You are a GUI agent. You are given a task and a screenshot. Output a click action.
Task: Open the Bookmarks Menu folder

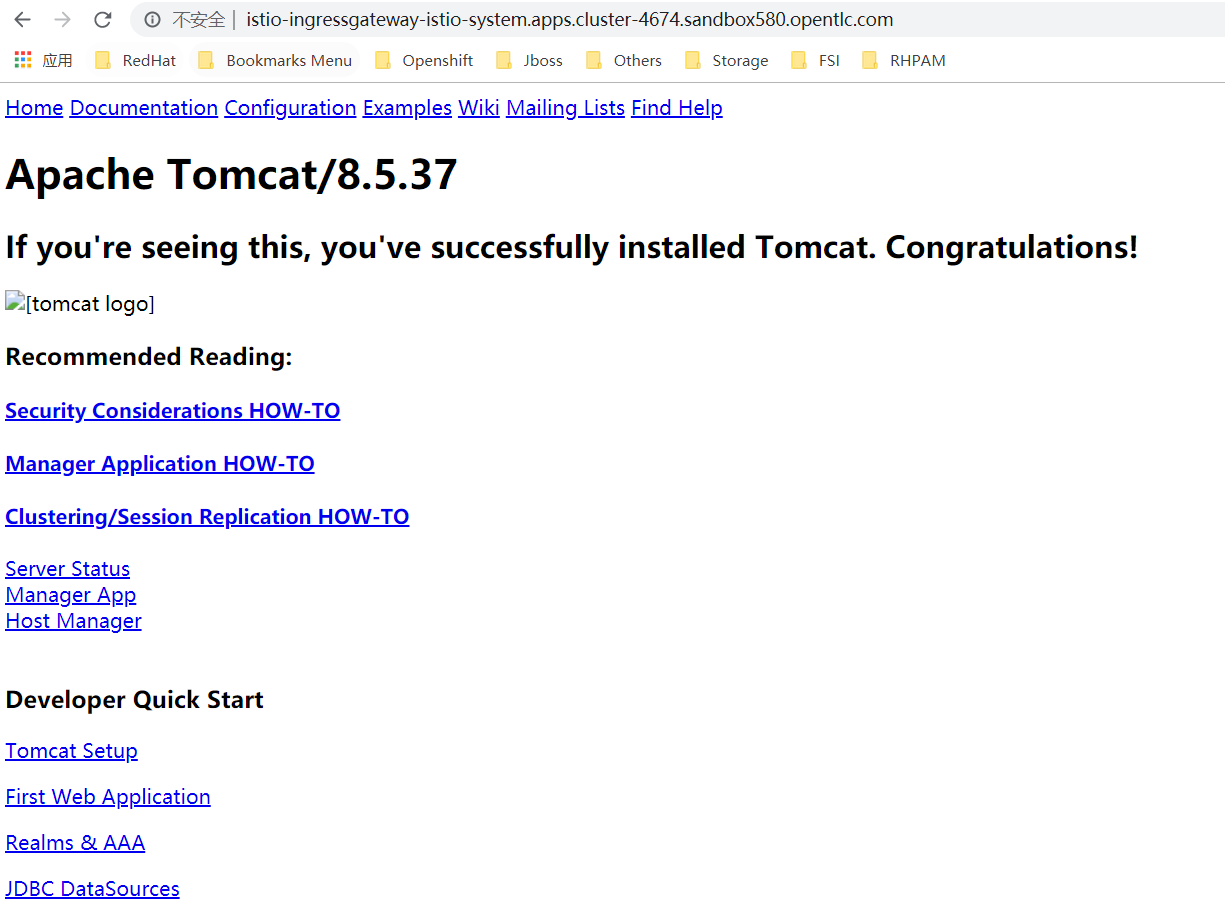pos(275,60)
